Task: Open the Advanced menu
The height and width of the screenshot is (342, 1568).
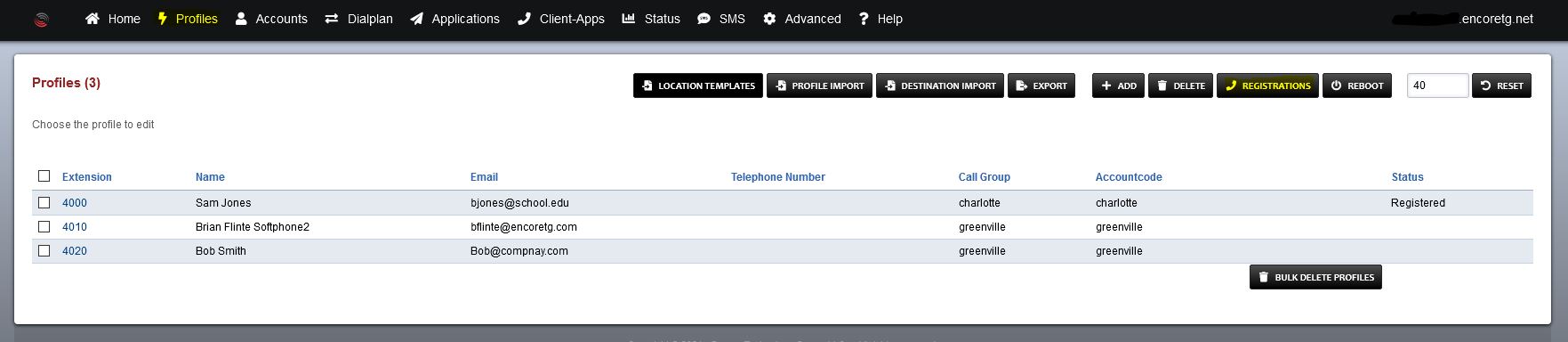Action: (801, 19)
